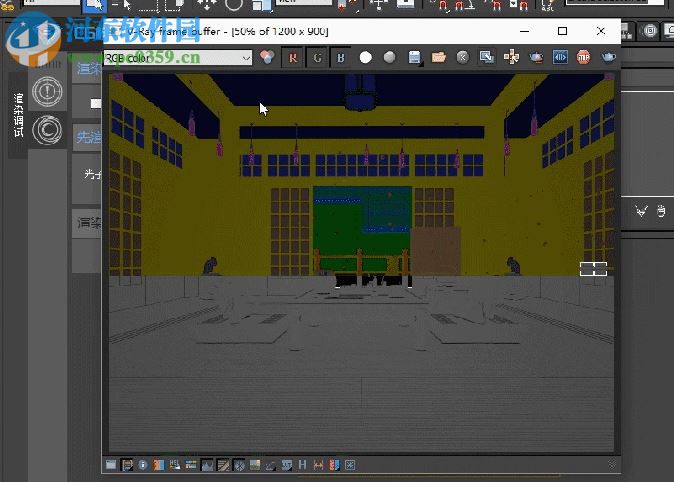674x482 pixels.
Task: Click branching arrow icon in right panel
Action: 641,211
